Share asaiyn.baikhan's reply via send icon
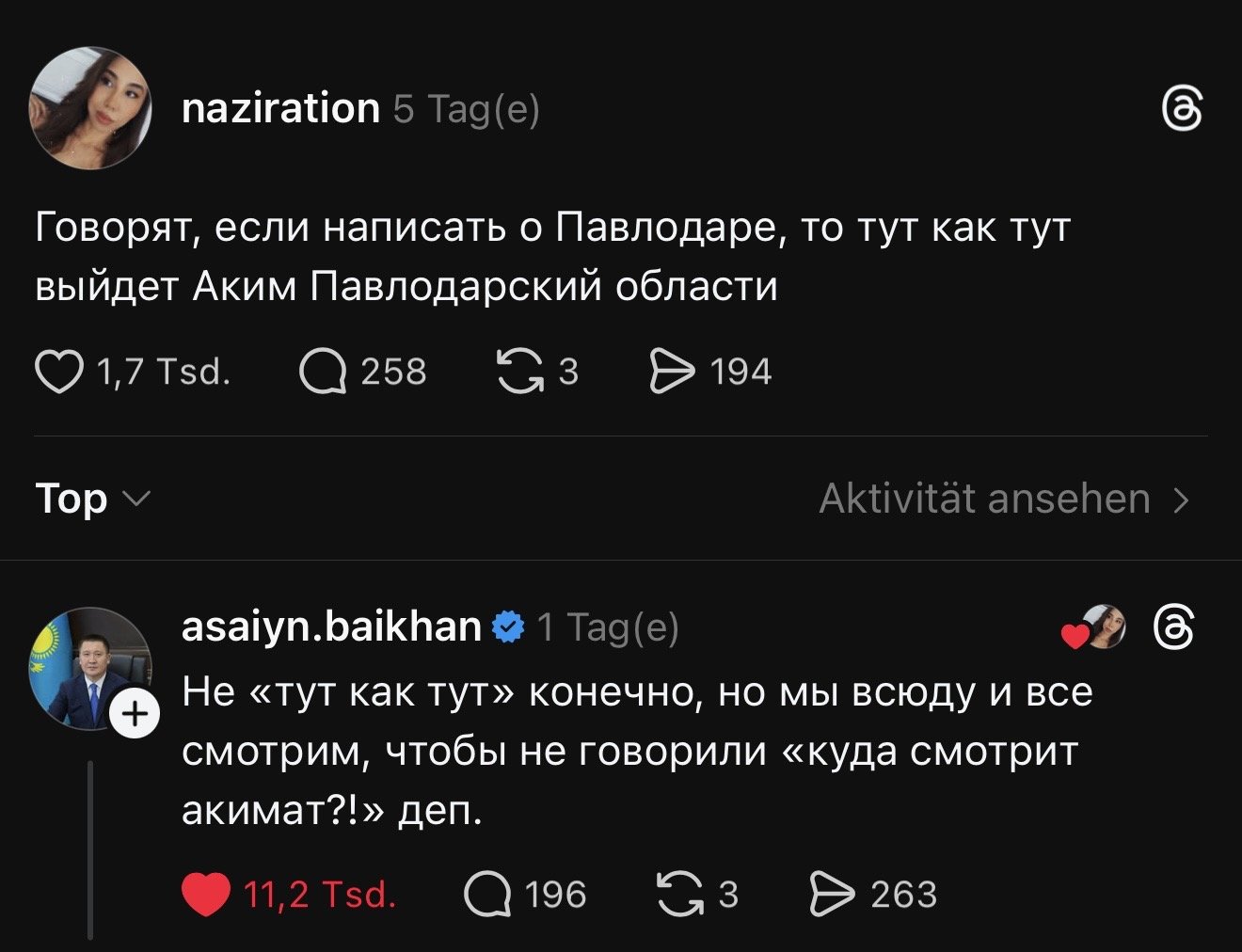 coord(832,895)
